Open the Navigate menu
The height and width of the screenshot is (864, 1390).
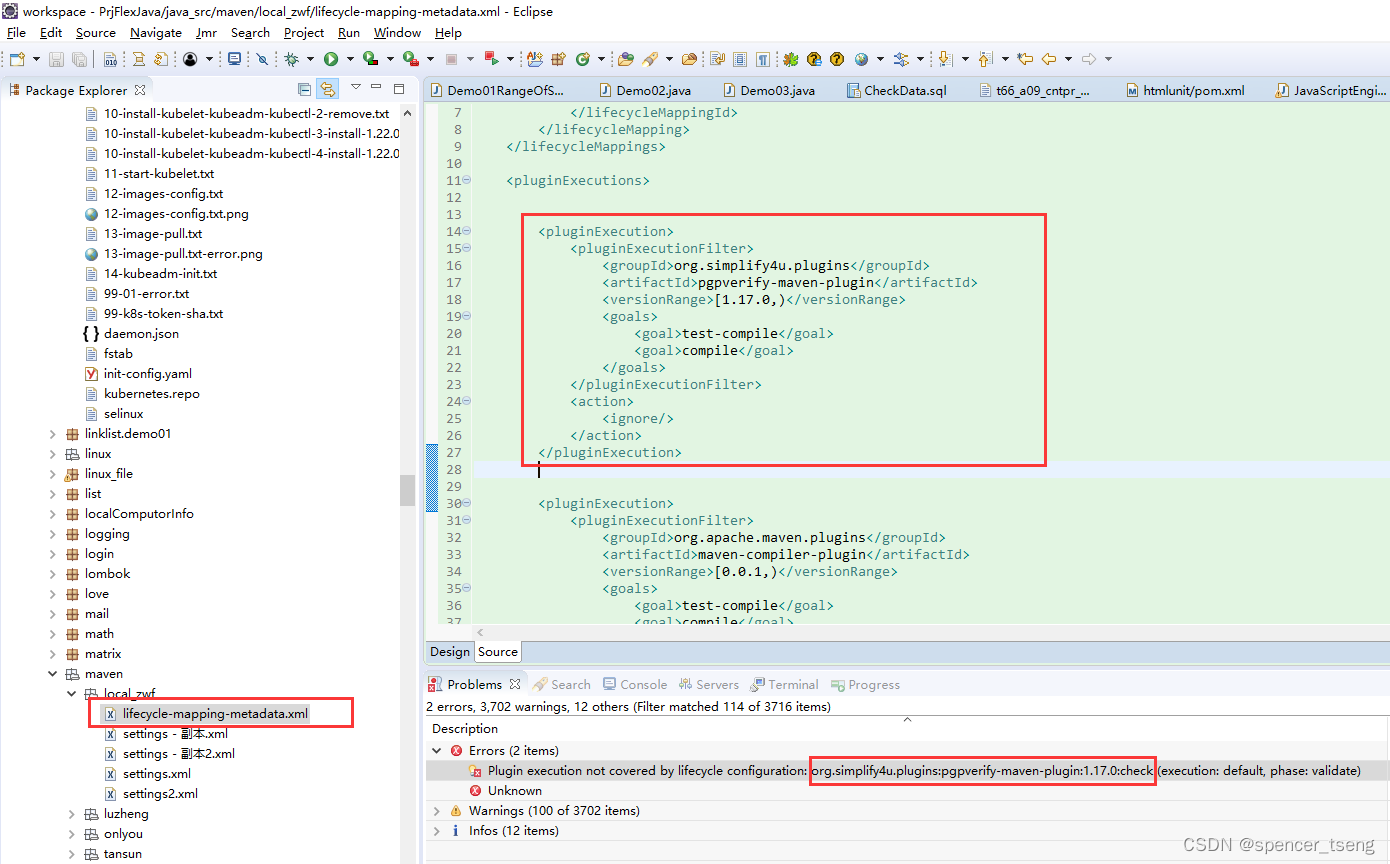(156, 32)
